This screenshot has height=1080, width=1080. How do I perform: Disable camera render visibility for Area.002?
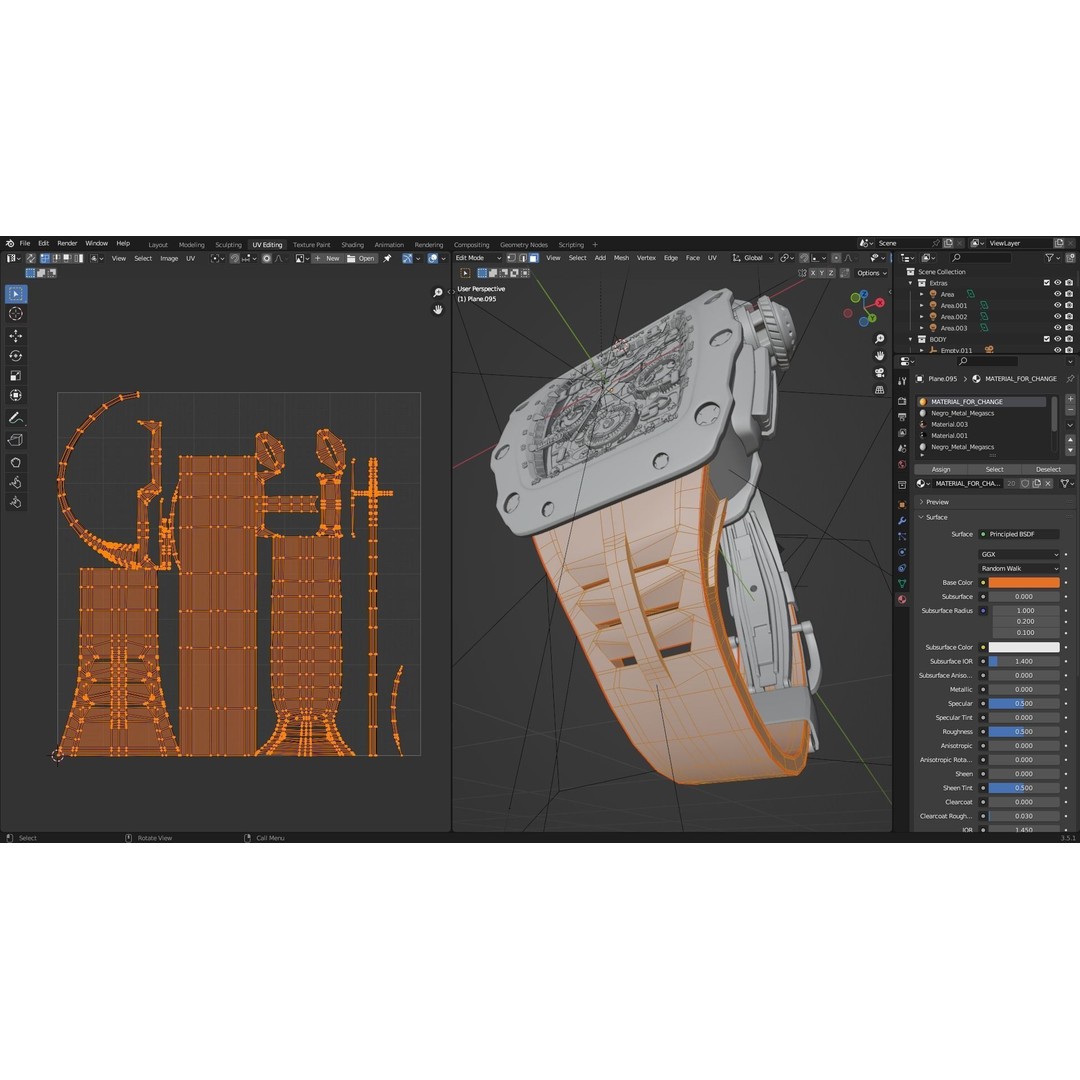[x=1069, y=317]
